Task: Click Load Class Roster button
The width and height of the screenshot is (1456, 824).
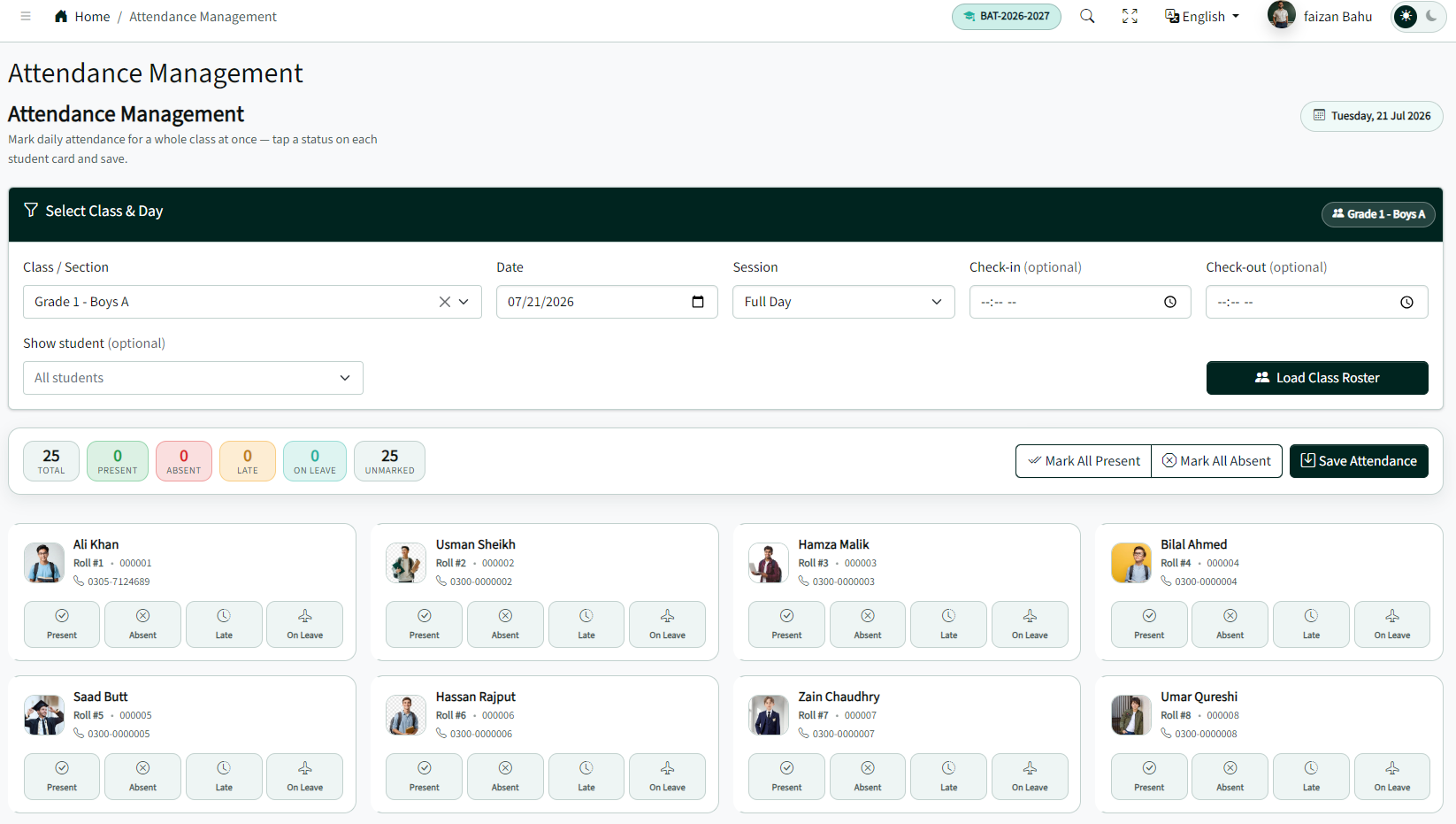Action: click(1317, 378)
